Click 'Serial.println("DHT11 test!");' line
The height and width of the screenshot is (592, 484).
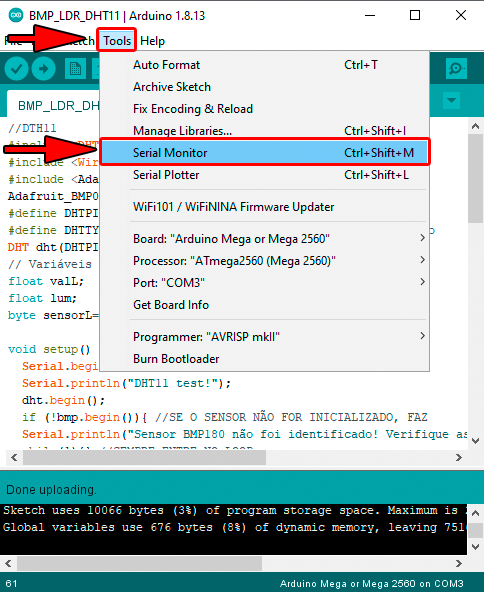pyautogui.click(x=126, y=383)
